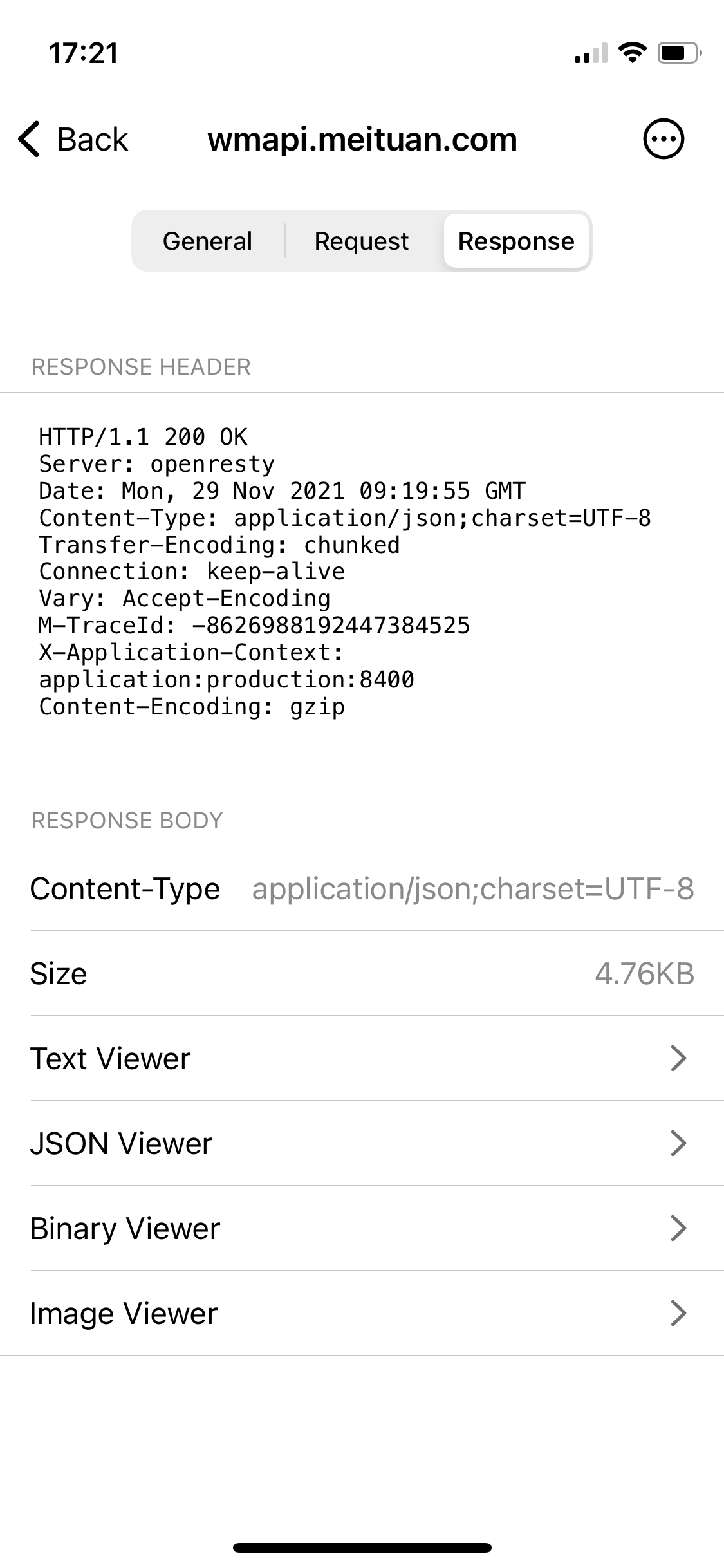This screenshot has width=724, height=1568.
Task: Switch to the Request tab
Action: coord(361,241)
